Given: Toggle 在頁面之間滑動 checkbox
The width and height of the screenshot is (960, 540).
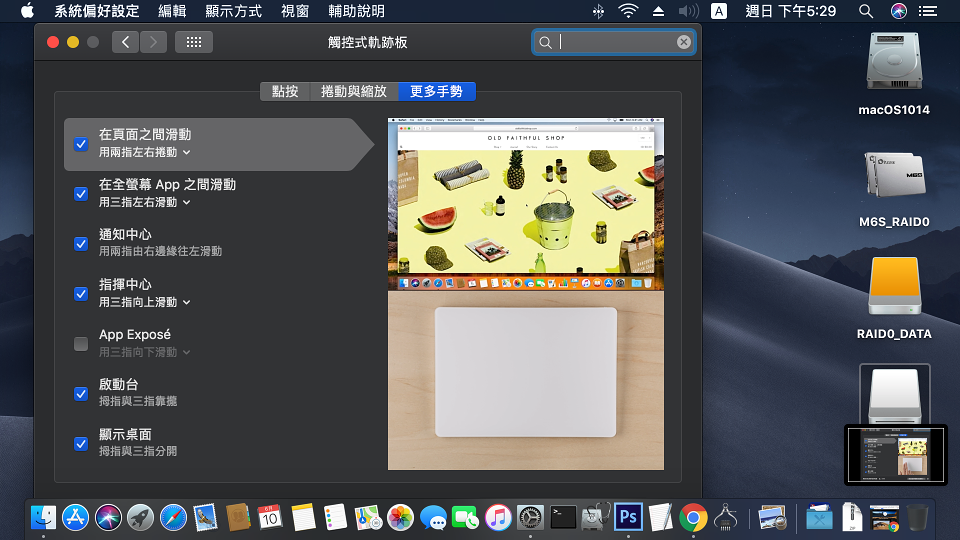Looking at the screenshot, I should point(81,144).
